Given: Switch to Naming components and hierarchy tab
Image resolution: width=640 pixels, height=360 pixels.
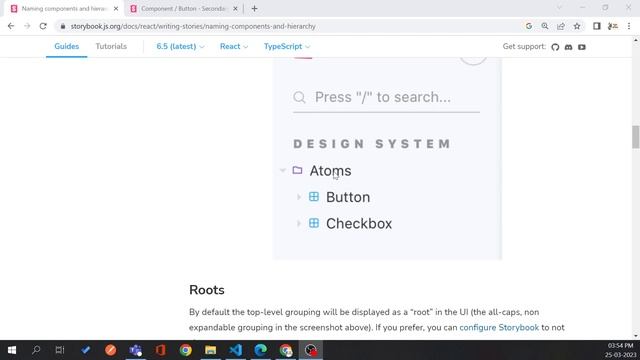Looking at the screenshot, I should point(64,9).
